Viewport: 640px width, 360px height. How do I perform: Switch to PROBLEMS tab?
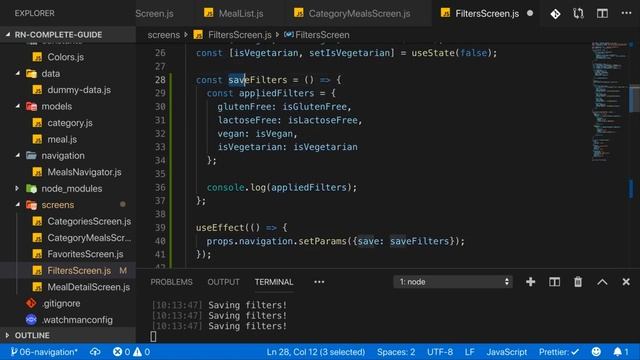(x=171, y=282)
